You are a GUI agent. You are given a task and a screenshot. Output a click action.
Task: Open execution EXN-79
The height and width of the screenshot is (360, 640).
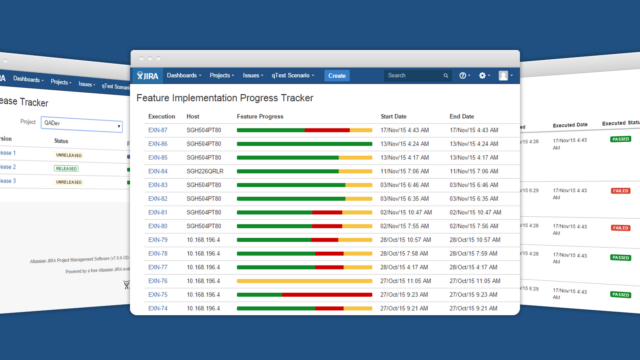[x=158, y=240]
